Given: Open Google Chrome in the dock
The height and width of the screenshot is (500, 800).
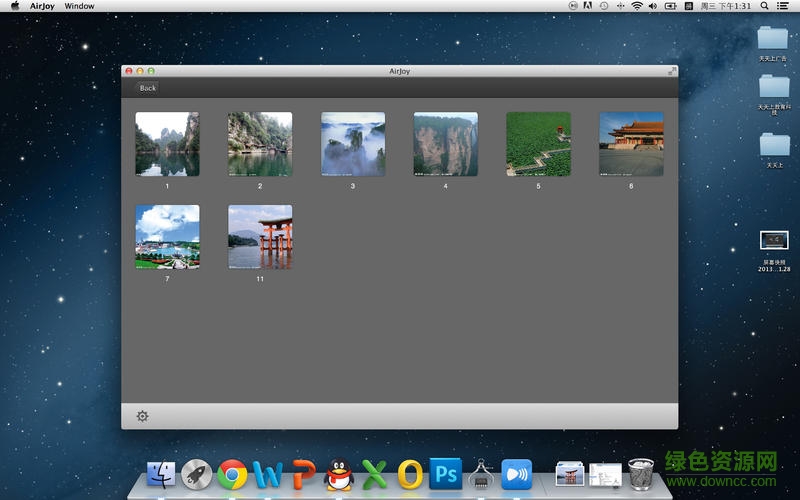Looking at the screenshot, I should coord(232,474).
